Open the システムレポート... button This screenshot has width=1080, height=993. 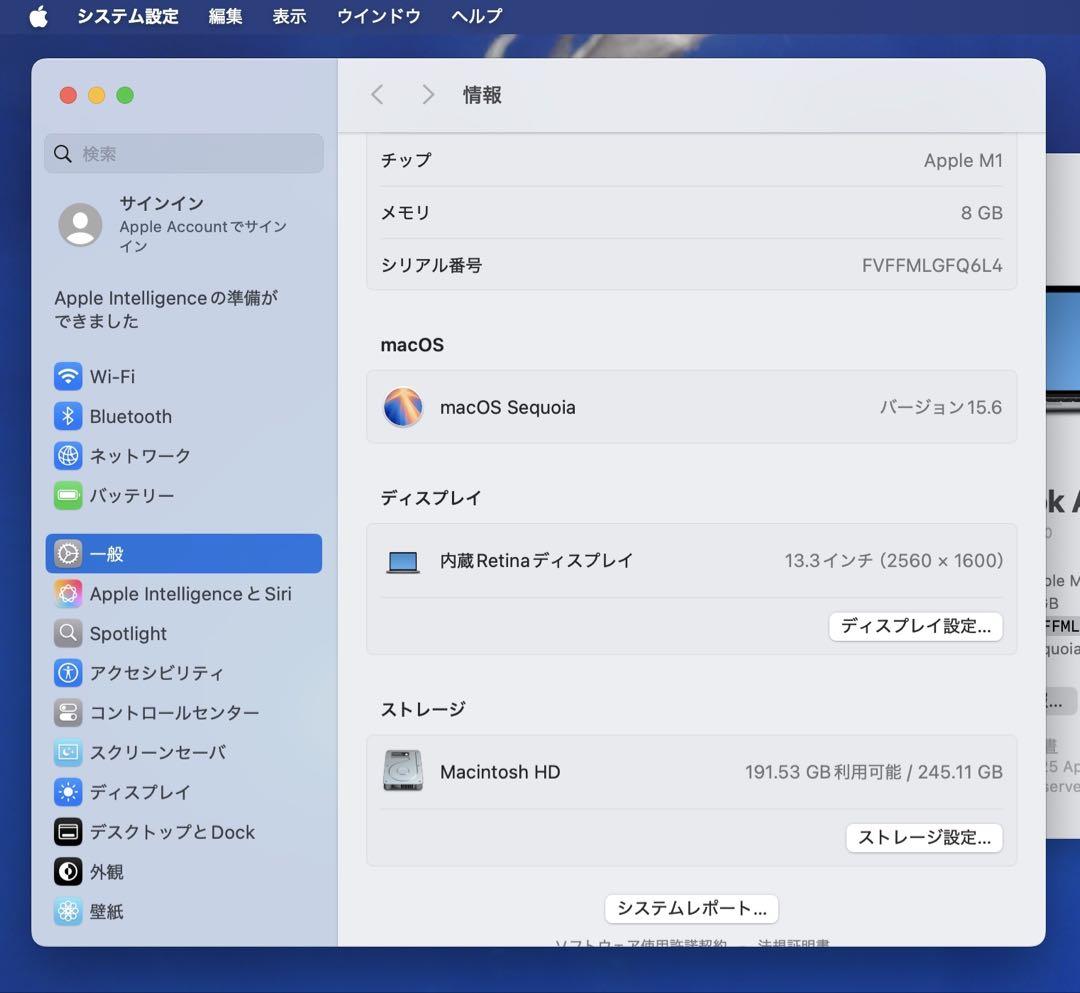(691, 909)
